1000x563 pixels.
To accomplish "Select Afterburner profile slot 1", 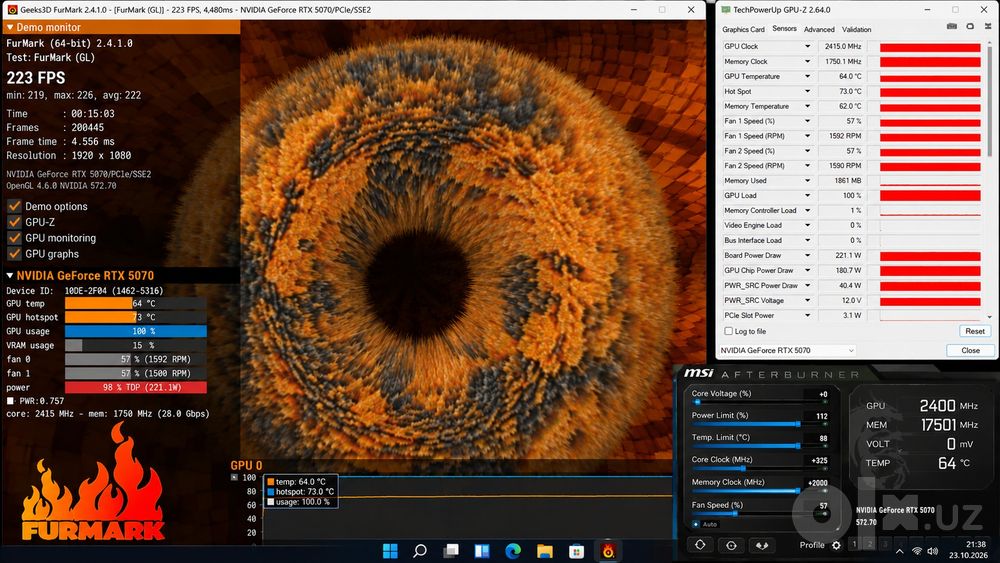I will 854,545.
